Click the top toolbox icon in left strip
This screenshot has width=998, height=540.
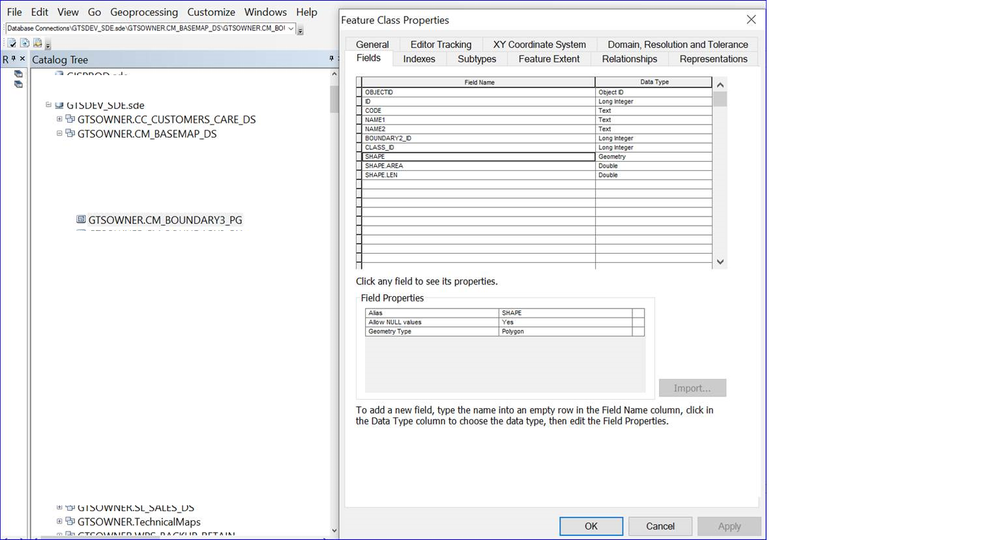coord(18,74)
